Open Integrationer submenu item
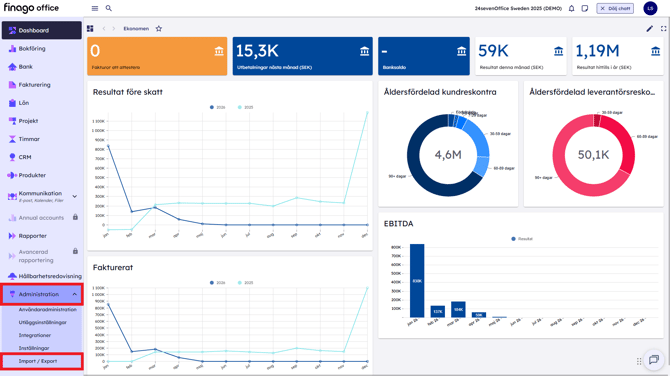 35,335
